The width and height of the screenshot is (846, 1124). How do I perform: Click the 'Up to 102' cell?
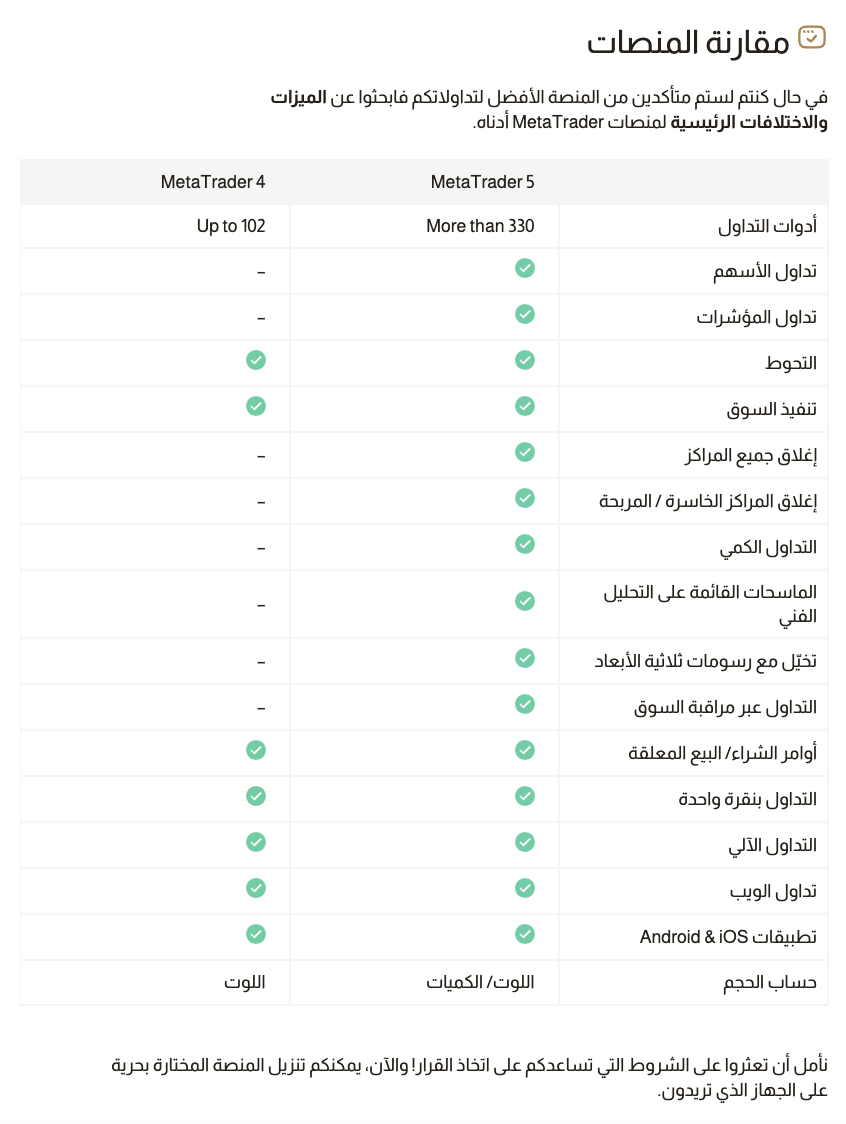(x=231, y=226)
